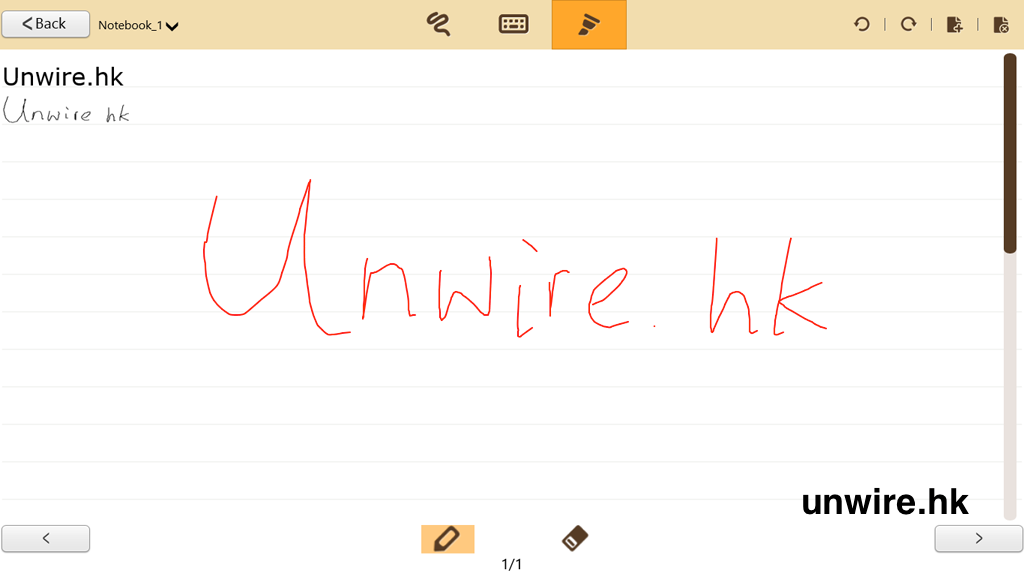1024x576 pixels.
Task: Click the bold unwire.hk watermark
Action: pos(885,502)
